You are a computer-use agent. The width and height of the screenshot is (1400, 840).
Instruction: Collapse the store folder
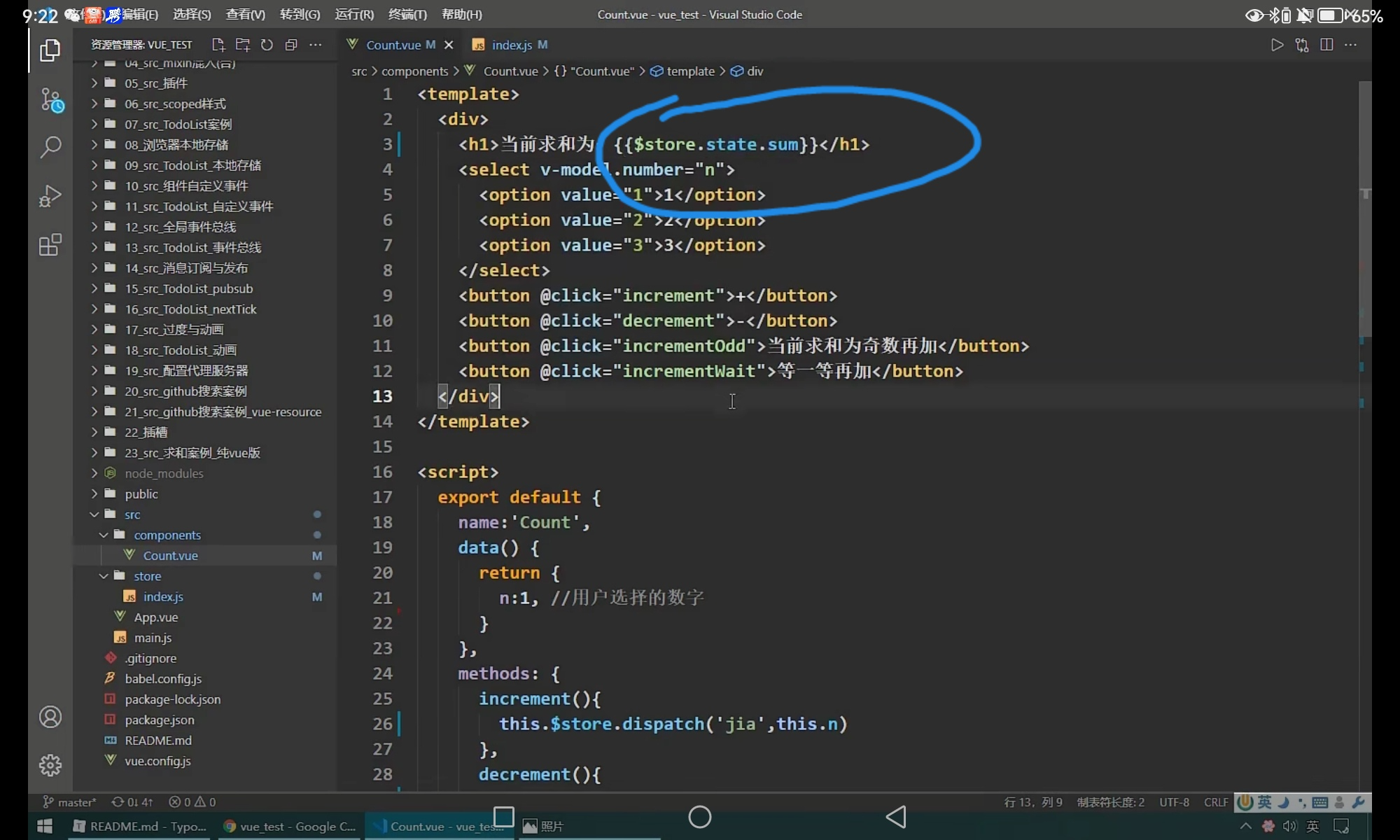pos(147,576)
